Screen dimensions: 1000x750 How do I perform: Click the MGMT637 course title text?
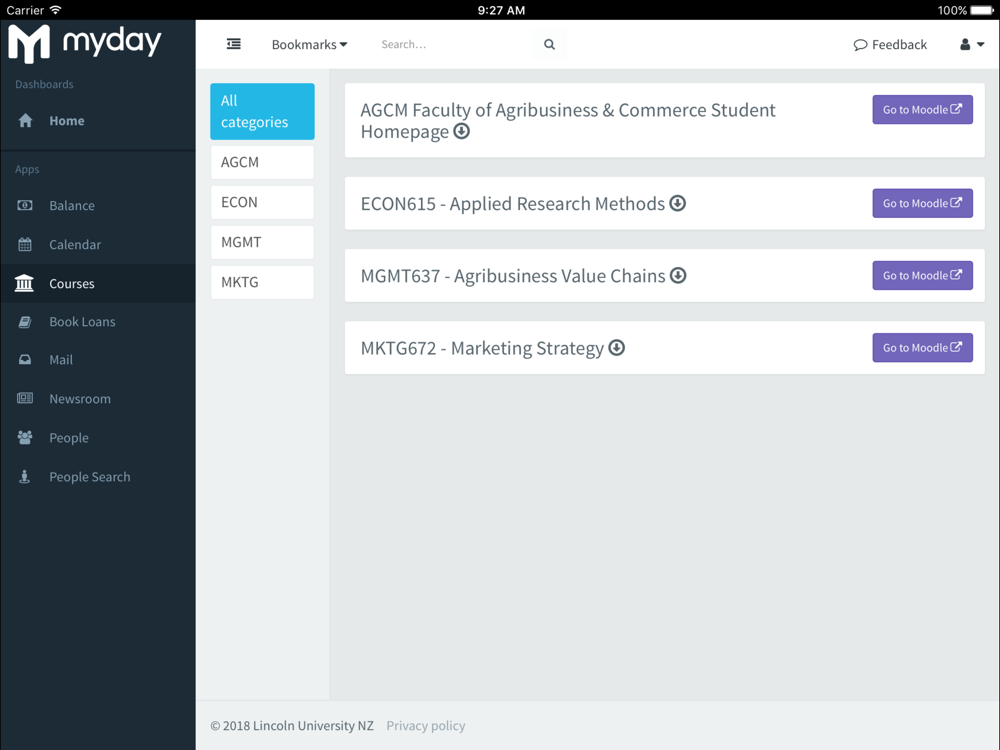coord(513,276)
